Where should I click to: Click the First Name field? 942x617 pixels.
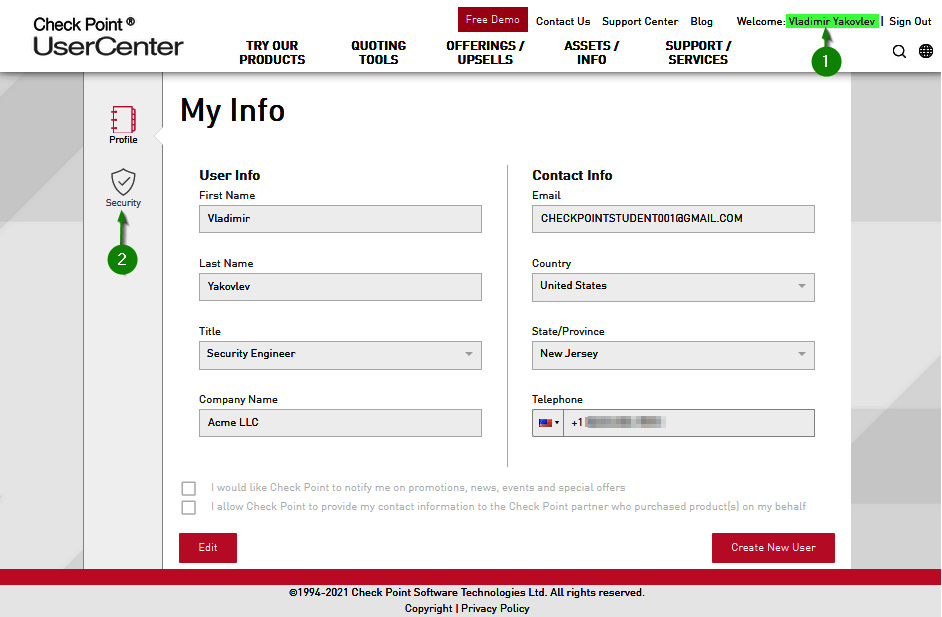coord(340,219)
